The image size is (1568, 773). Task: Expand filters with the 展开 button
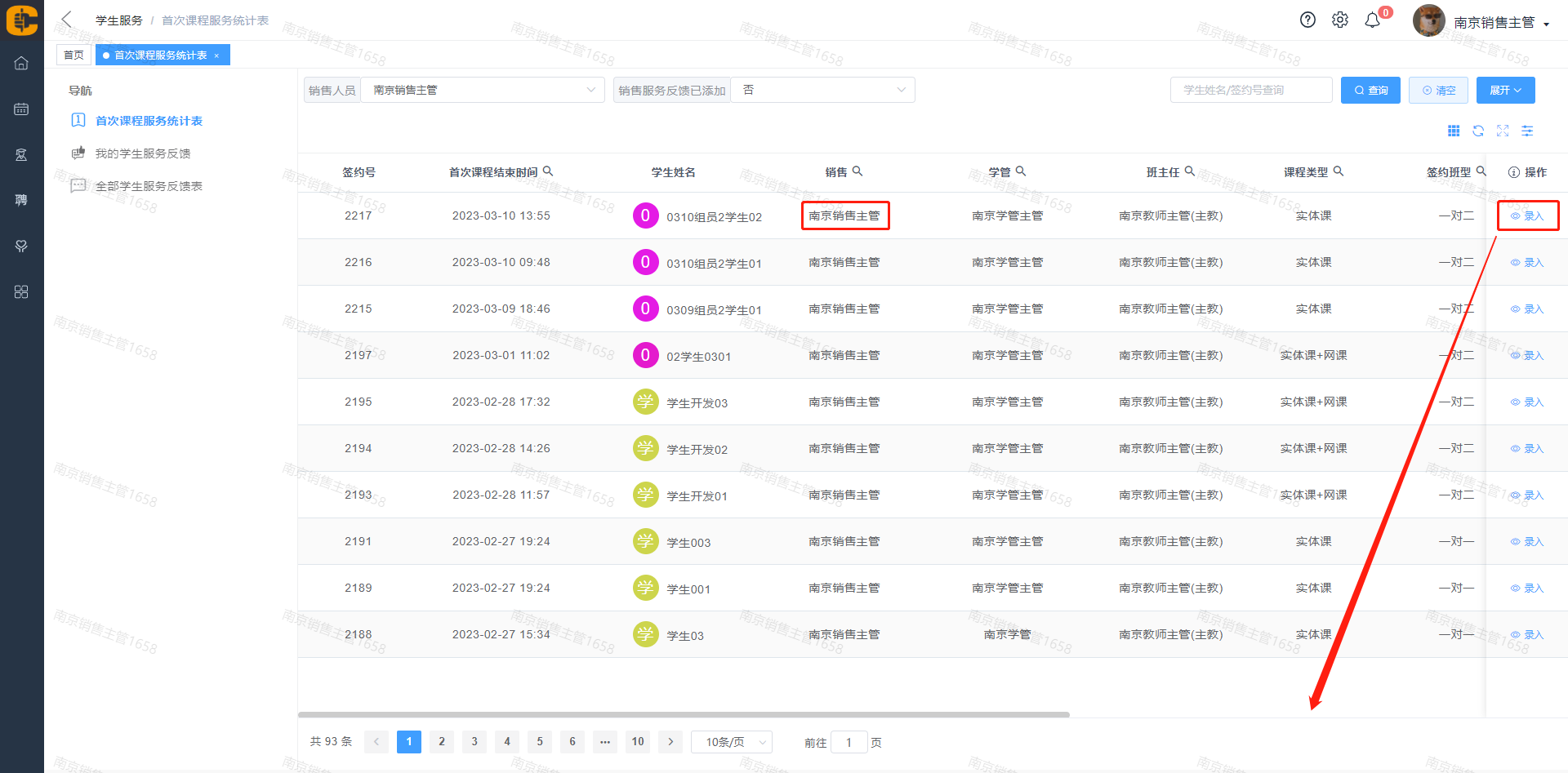[x=1505, y=90]
